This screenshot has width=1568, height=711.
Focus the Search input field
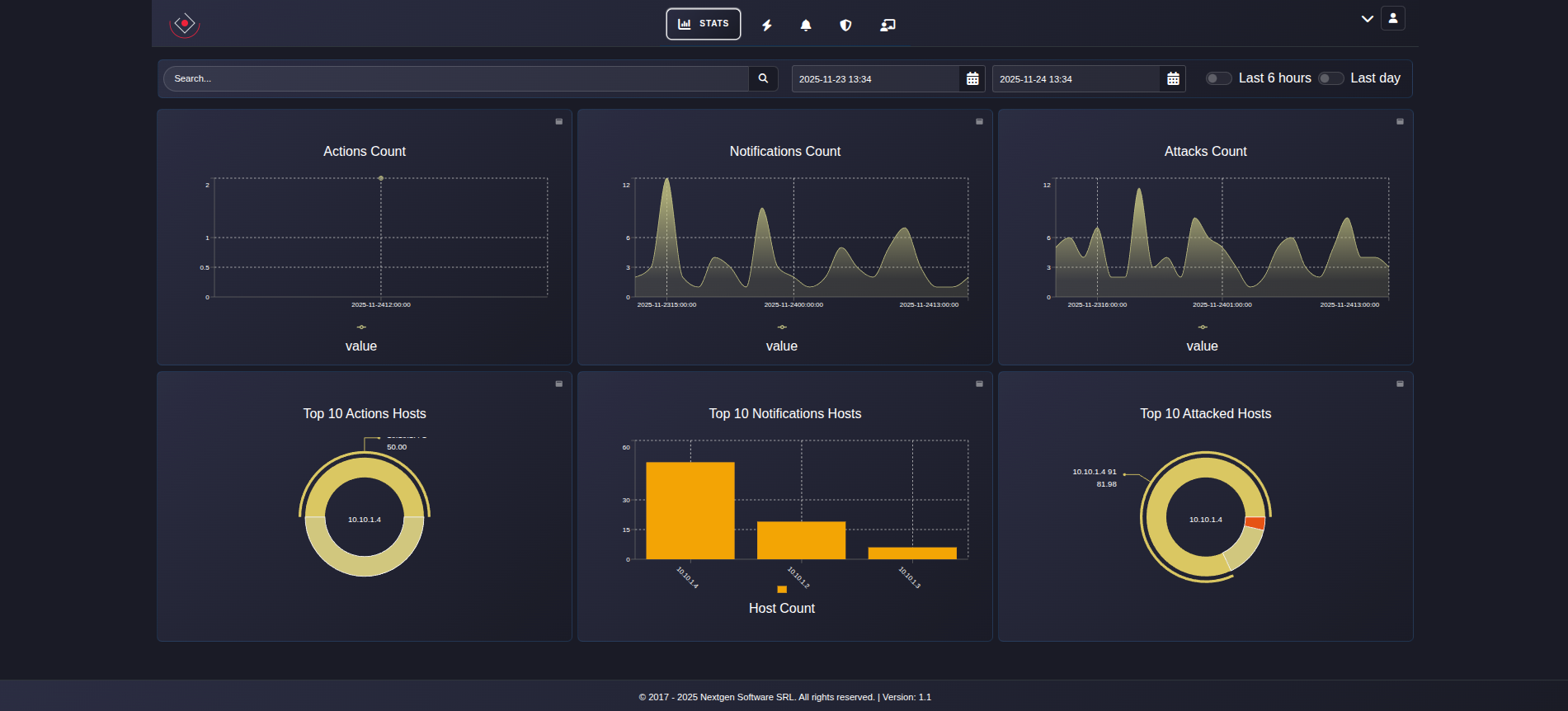click(x=456, y=78)
